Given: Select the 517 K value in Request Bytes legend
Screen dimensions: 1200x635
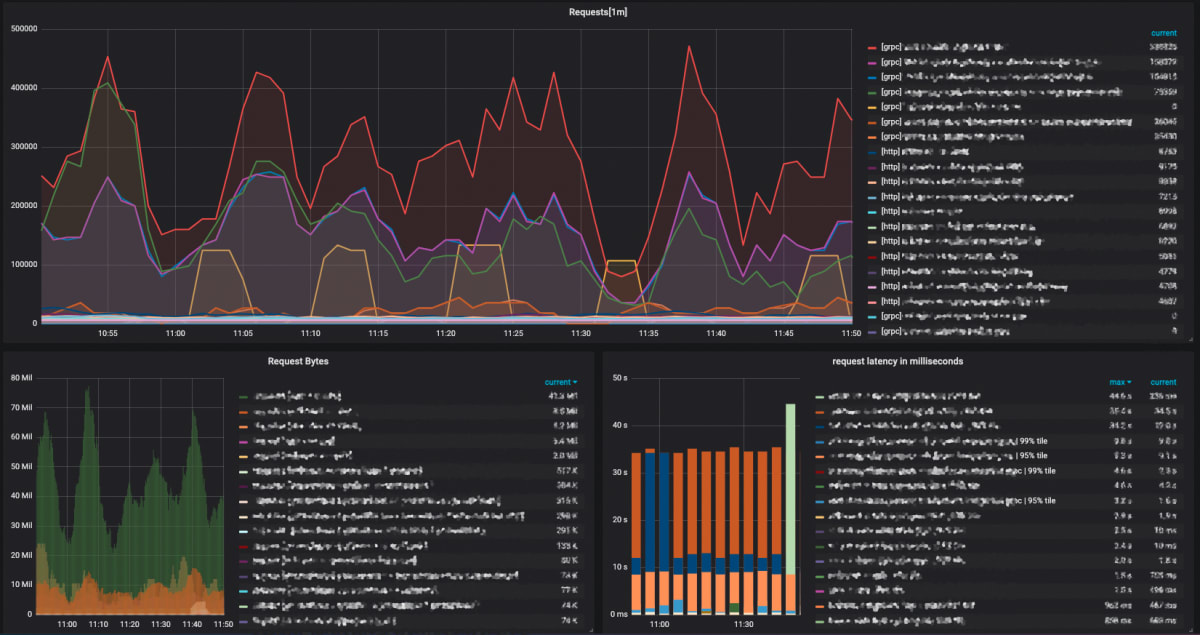Looking at the screenshot, I should [566, 471].
